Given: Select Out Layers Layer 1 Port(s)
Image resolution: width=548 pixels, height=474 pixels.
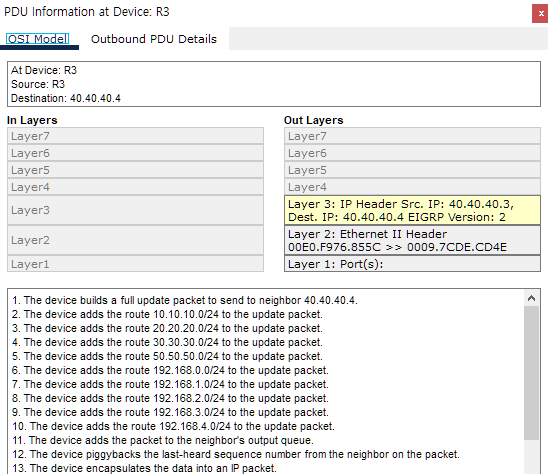Looking at the screenshot, I should pos(412,264).
